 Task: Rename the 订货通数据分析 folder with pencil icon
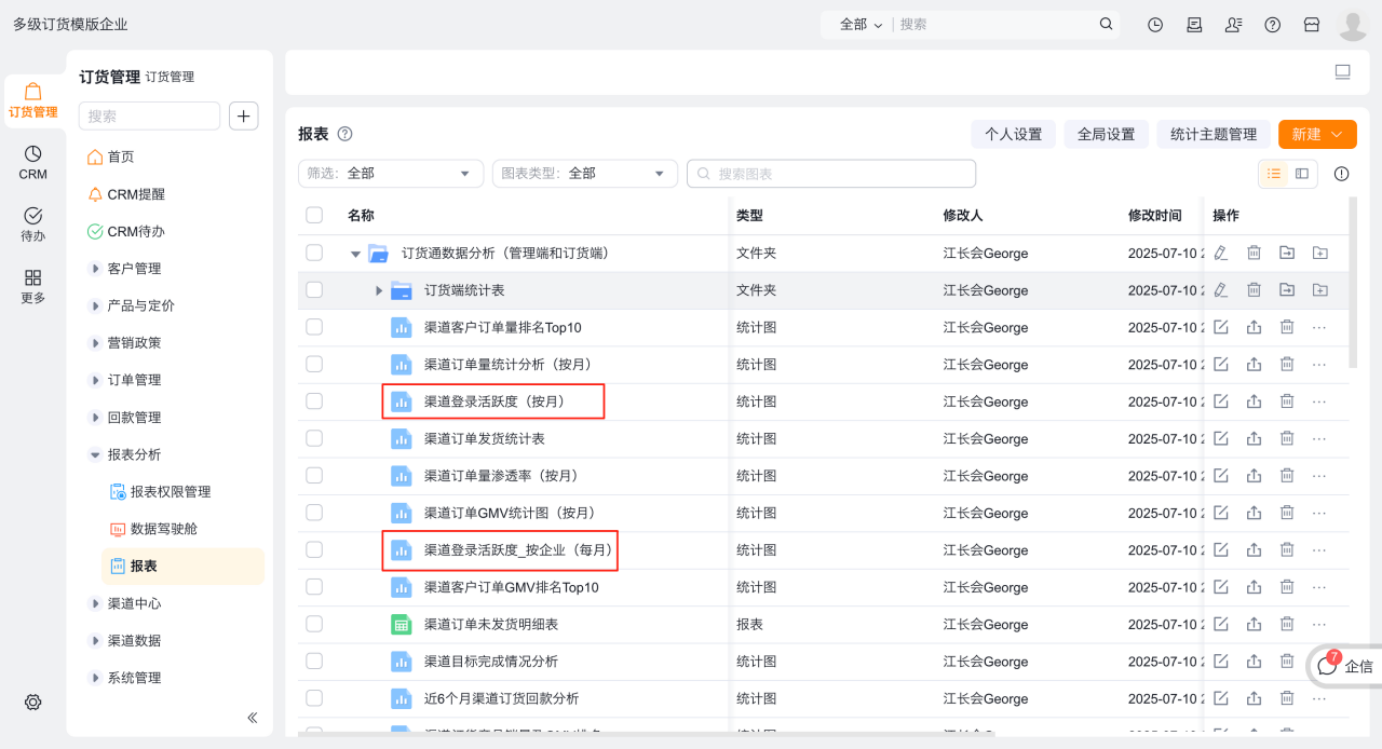[x=1220, y=253]
